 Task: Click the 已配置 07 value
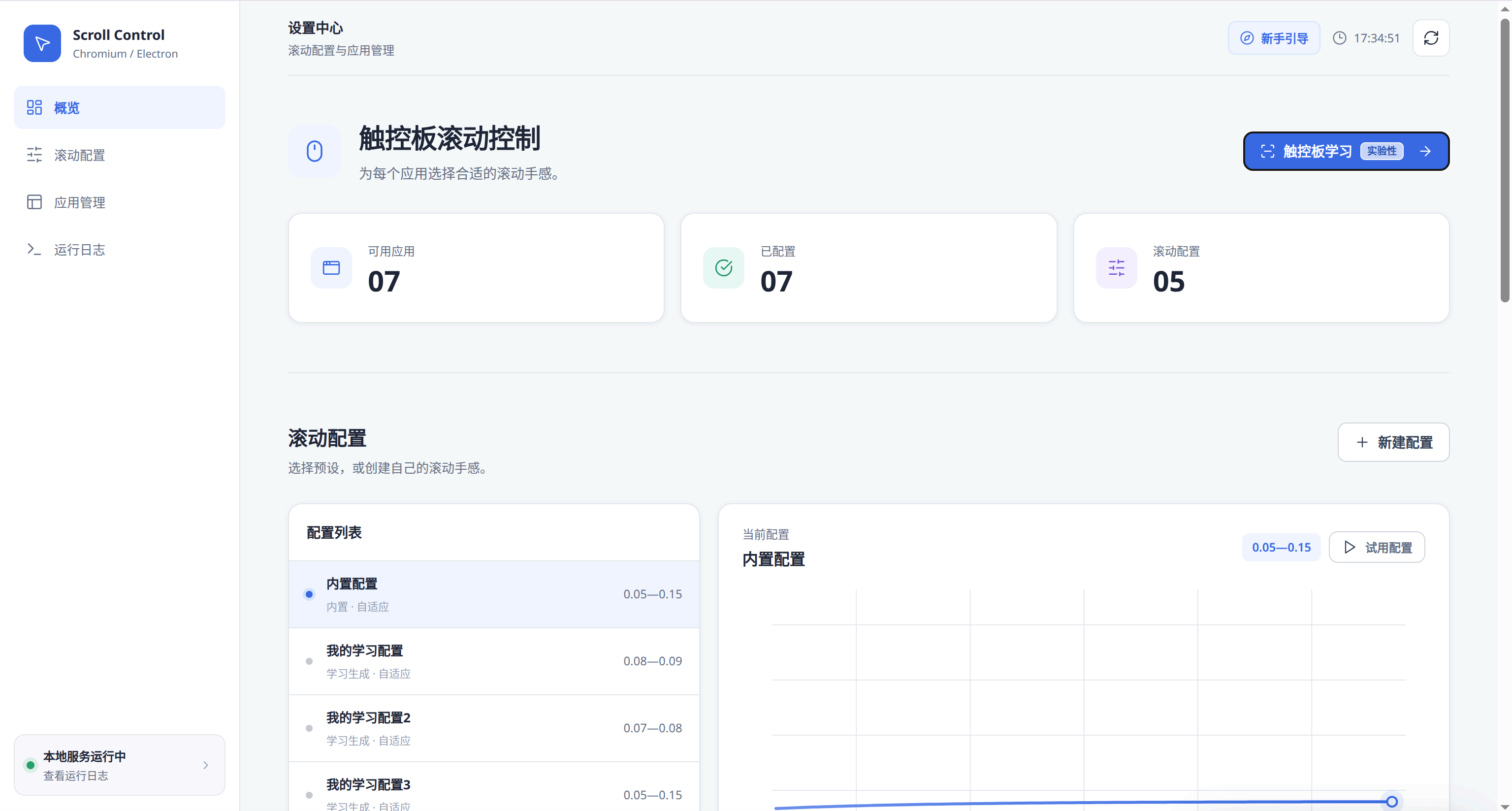pyautogui.click(x=776, y=281)
